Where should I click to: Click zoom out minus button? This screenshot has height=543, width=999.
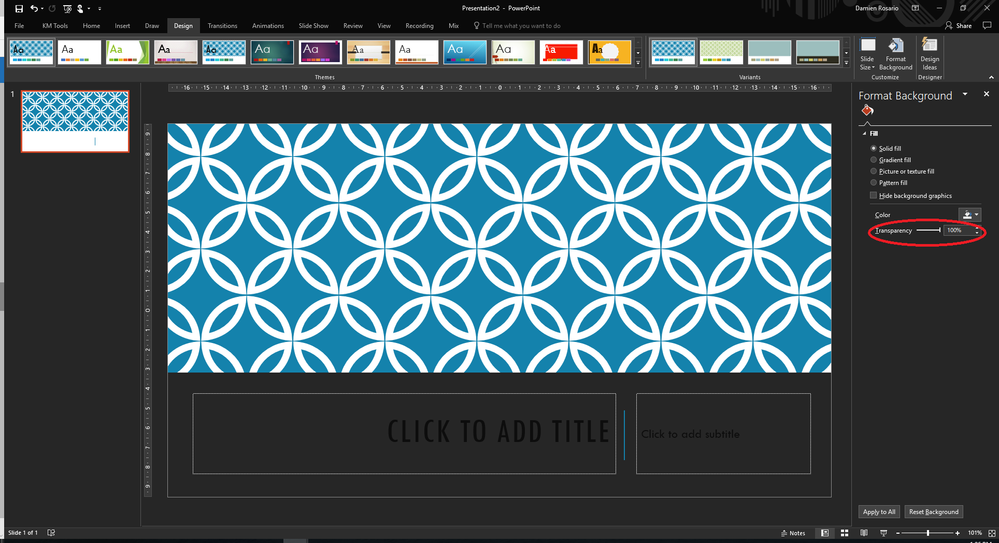pos(898,533)
